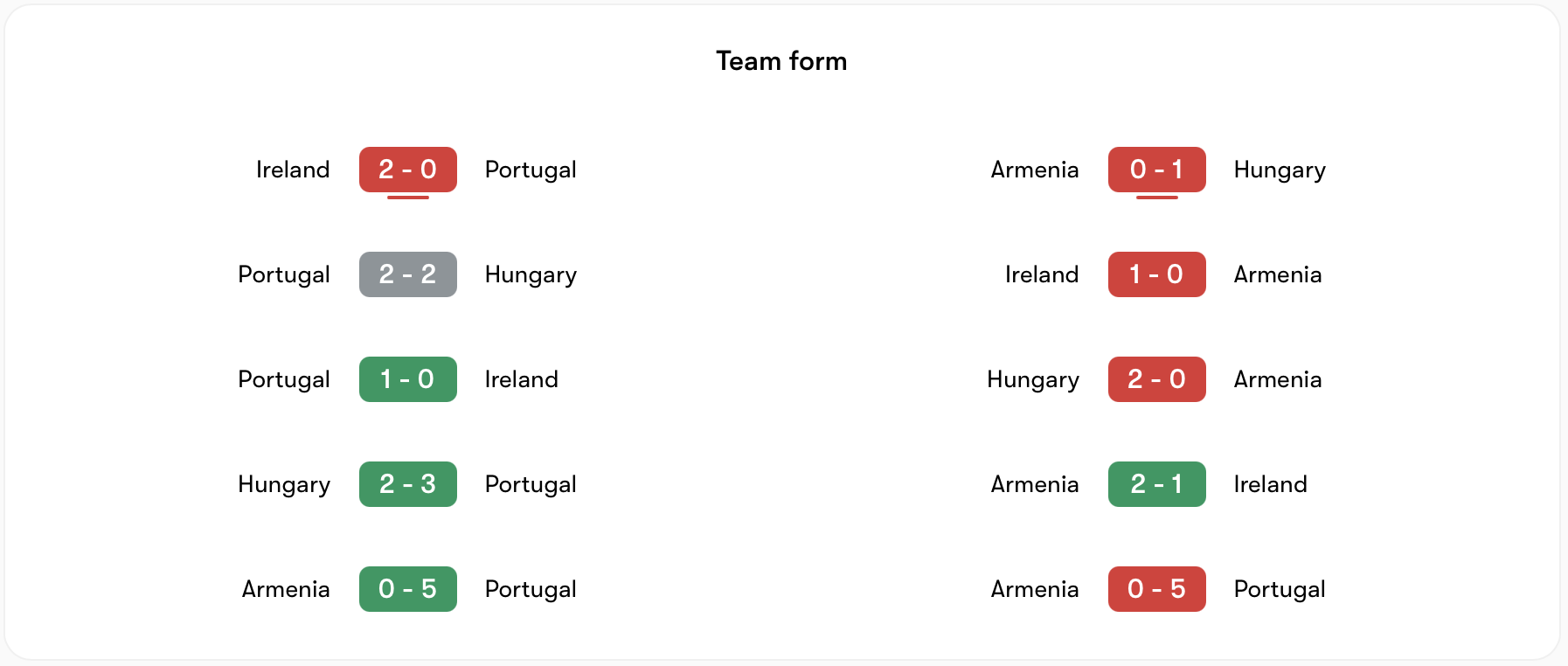Select the red 1-0 Ireland–Armenia score
Viewport: 1568px width, 666px height.
click(x=1156, y=274)
